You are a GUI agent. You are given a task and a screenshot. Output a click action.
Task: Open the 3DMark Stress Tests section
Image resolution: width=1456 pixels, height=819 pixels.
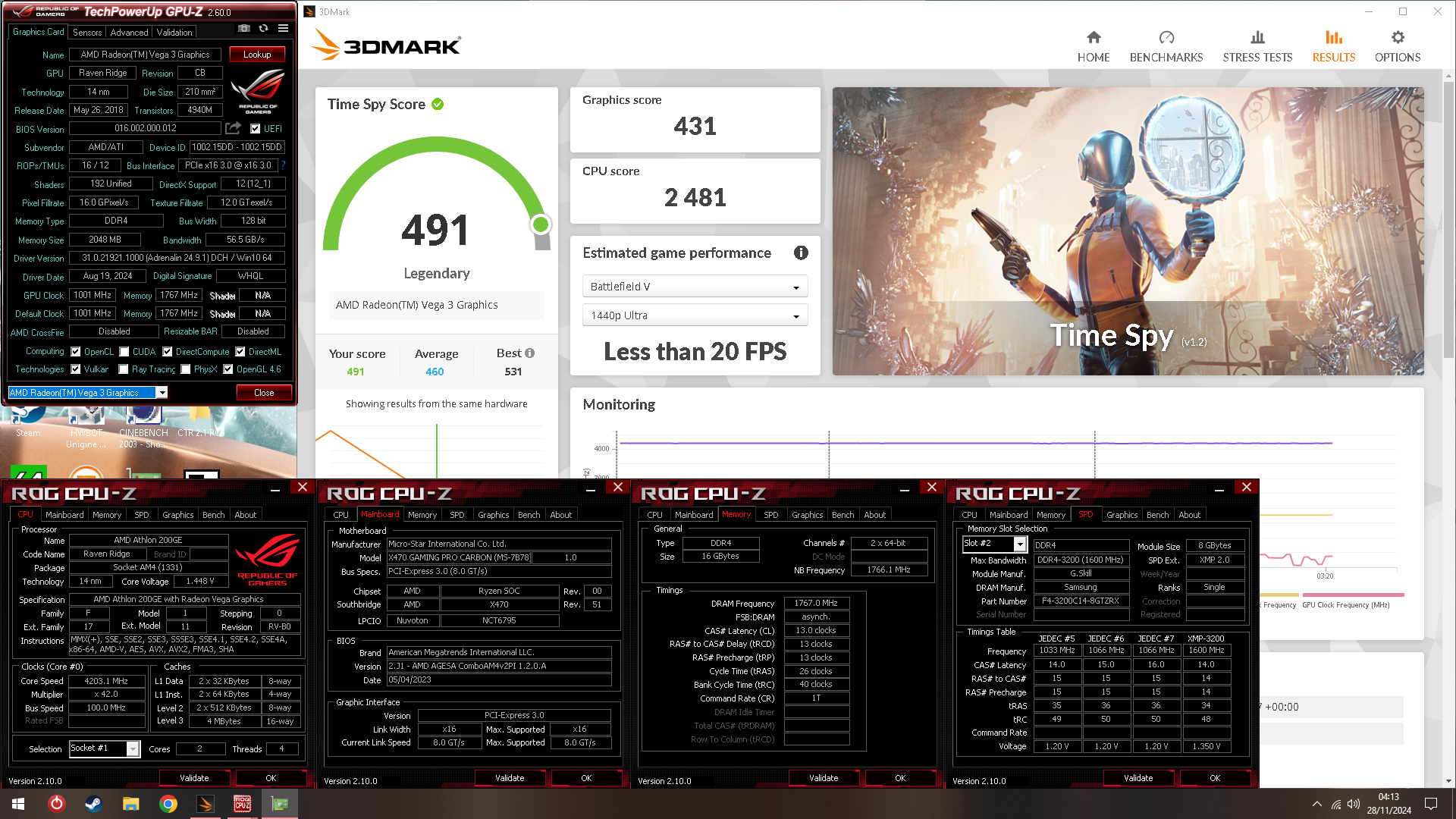[1257, 46]
